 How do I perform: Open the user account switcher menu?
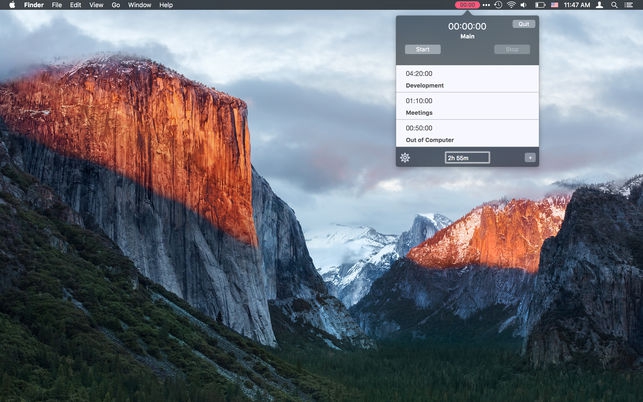click(x=599, y=5)
